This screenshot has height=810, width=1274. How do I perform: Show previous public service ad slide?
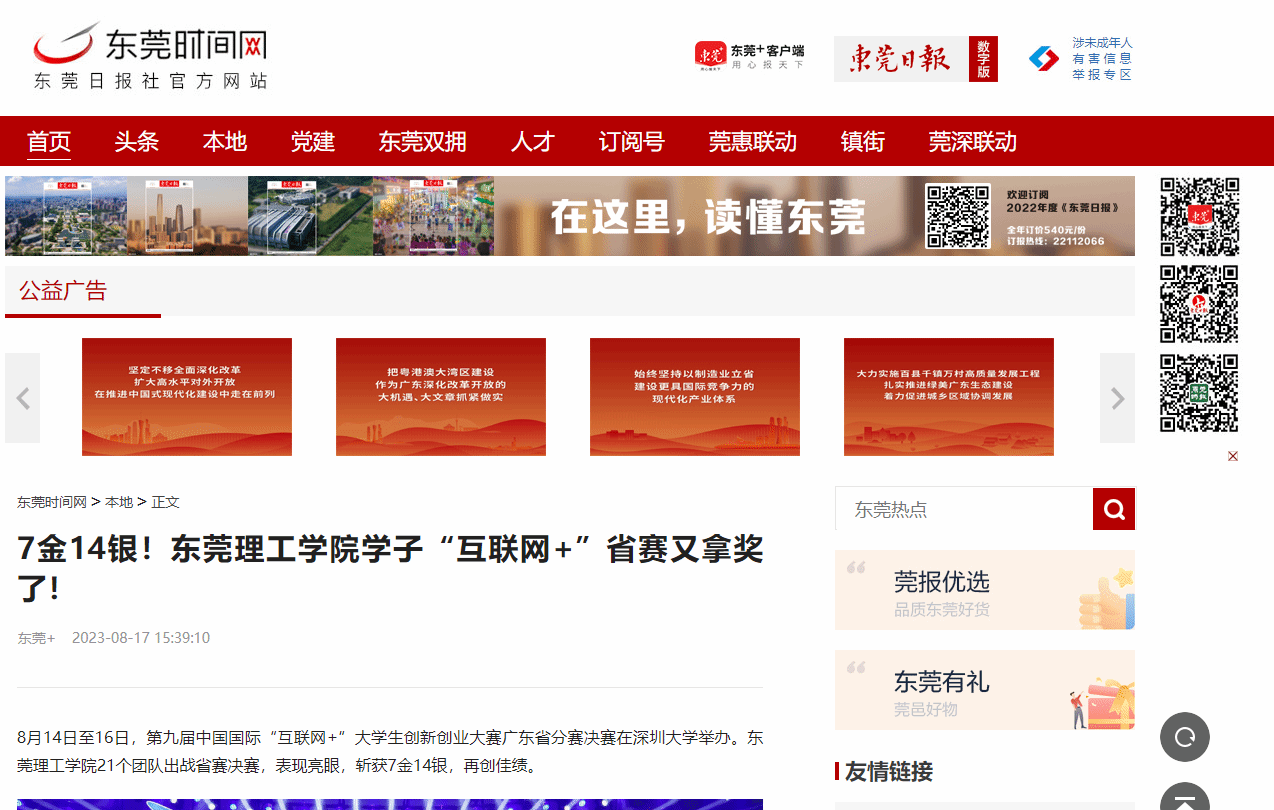pyautogui.click(x=23, y=398)
